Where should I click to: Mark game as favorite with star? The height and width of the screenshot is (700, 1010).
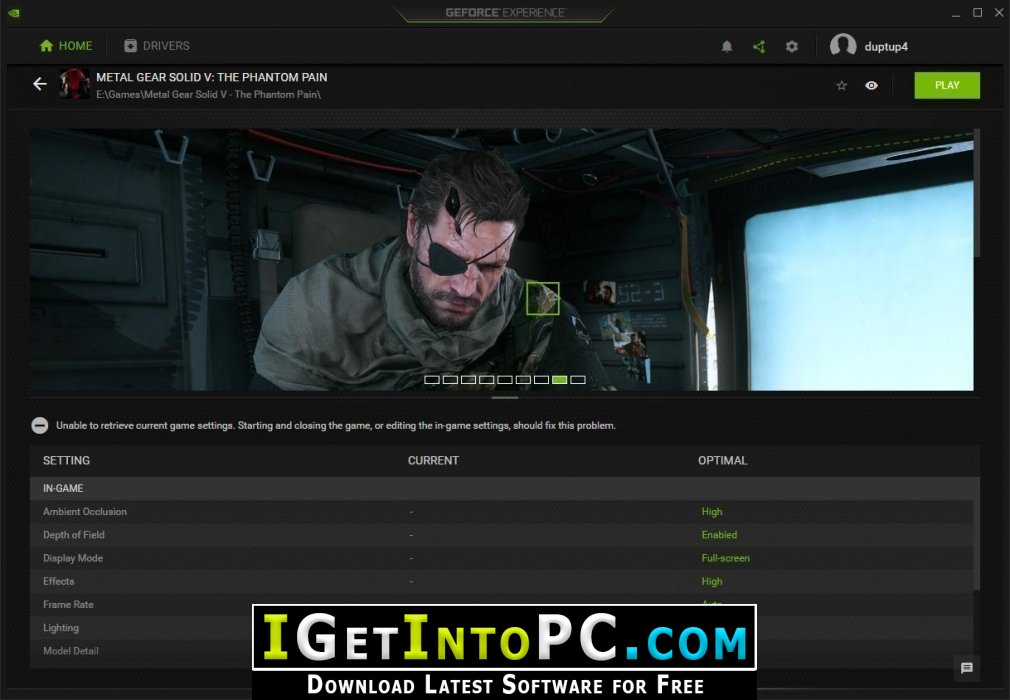point(841,86)
